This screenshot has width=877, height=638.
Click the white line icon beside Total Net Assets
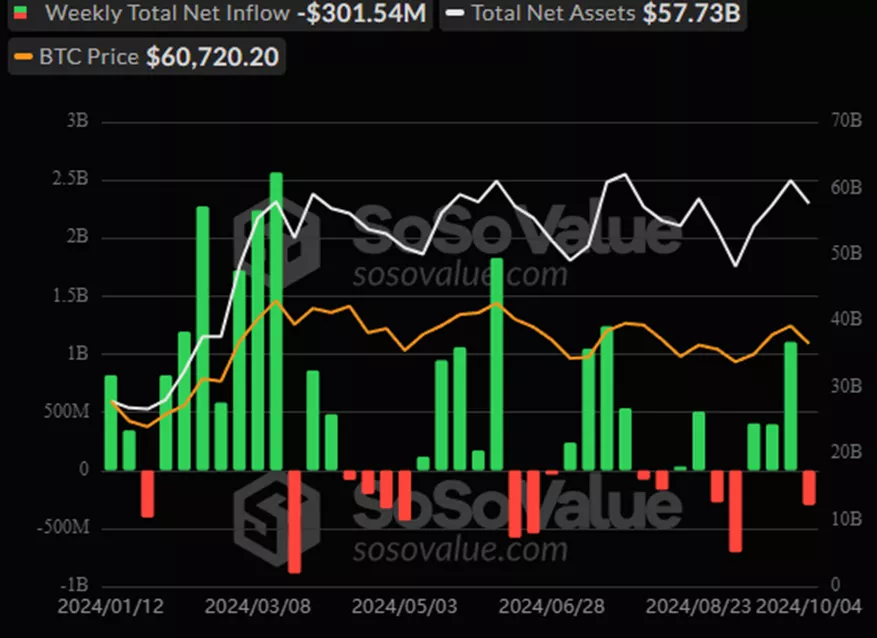click(x=454, y=14)
